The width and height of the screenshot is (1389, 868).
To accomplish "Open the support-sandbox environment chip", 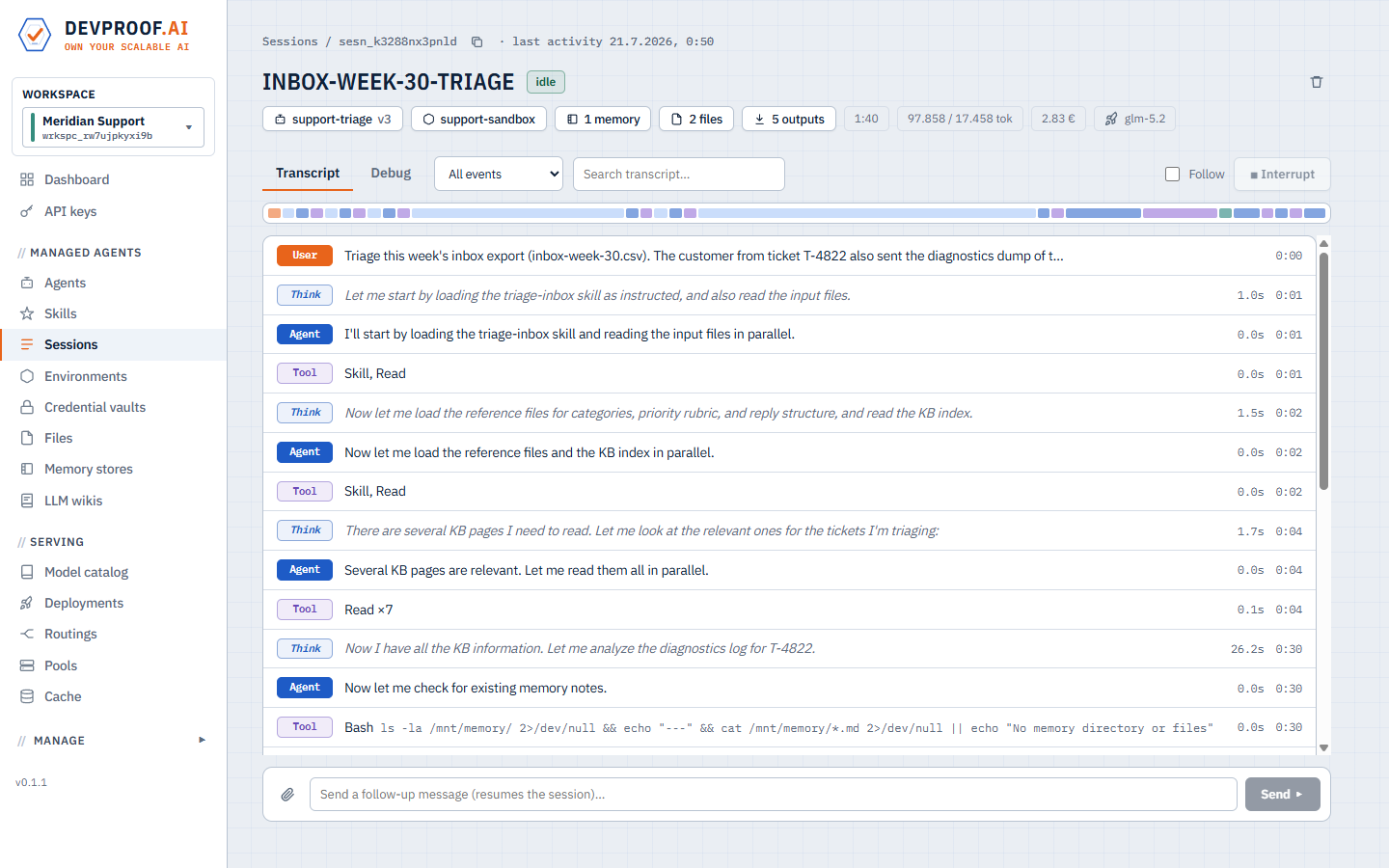I will (x=478, y=119).
